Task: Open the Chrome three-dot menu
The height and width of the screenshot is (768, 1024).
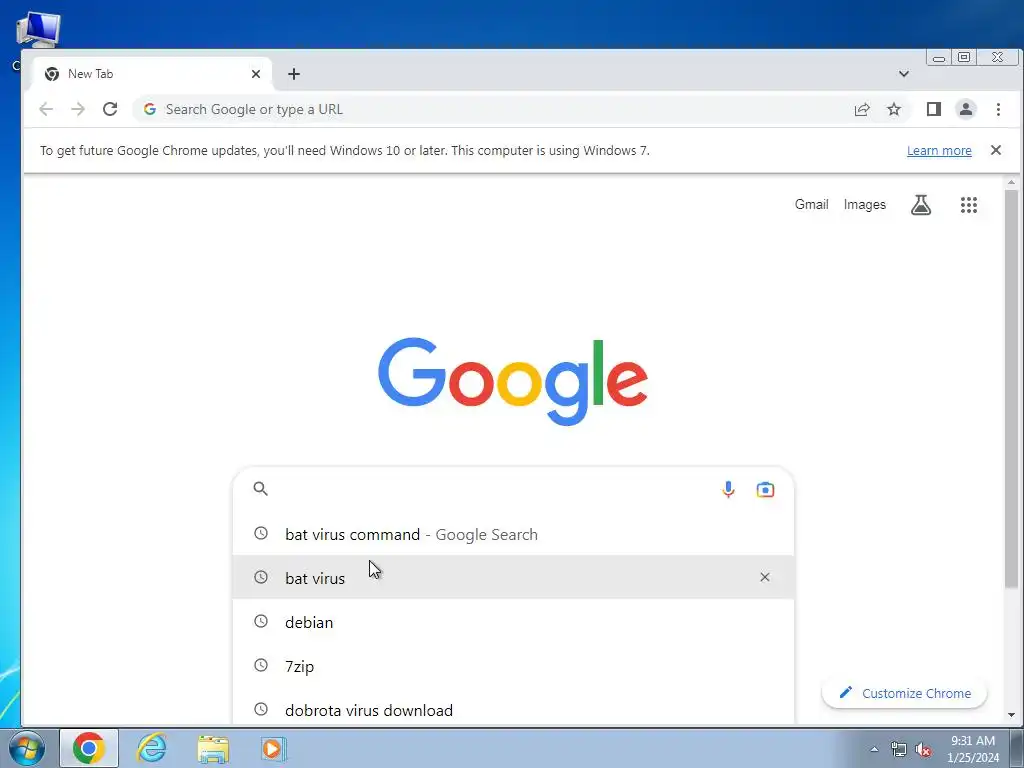Action: pyautogui.click(x=998, y=109)
